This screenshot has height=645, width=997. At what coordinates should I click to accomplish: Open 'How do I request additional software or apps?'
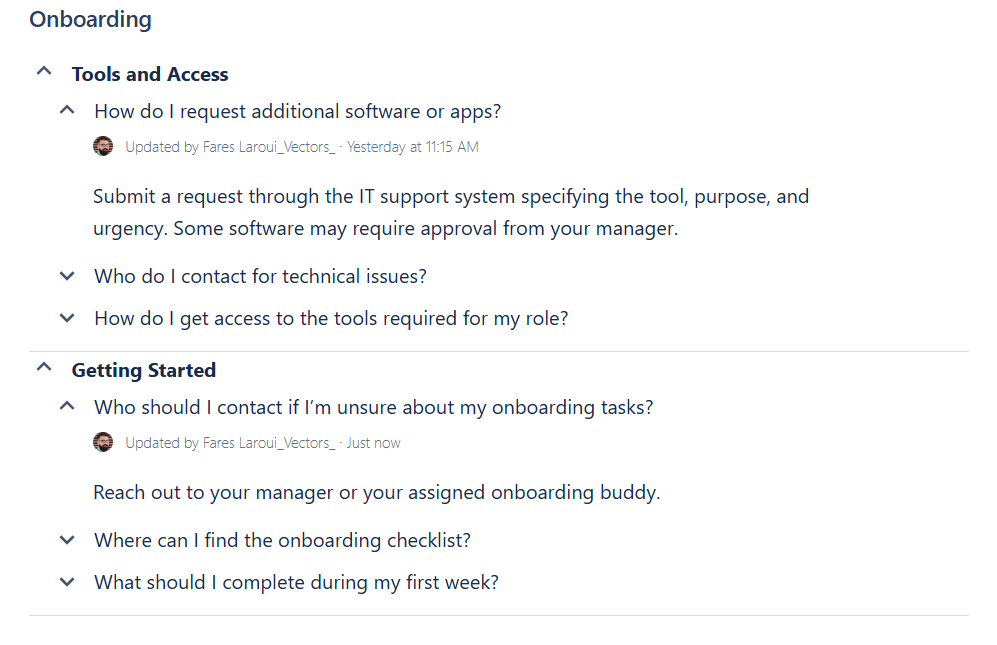click(x=296, y=111)
